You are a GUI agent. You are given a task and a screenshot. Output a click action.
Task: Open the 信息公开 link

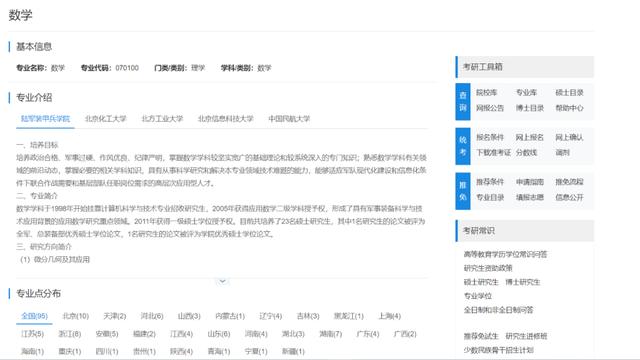click(569, 198)
